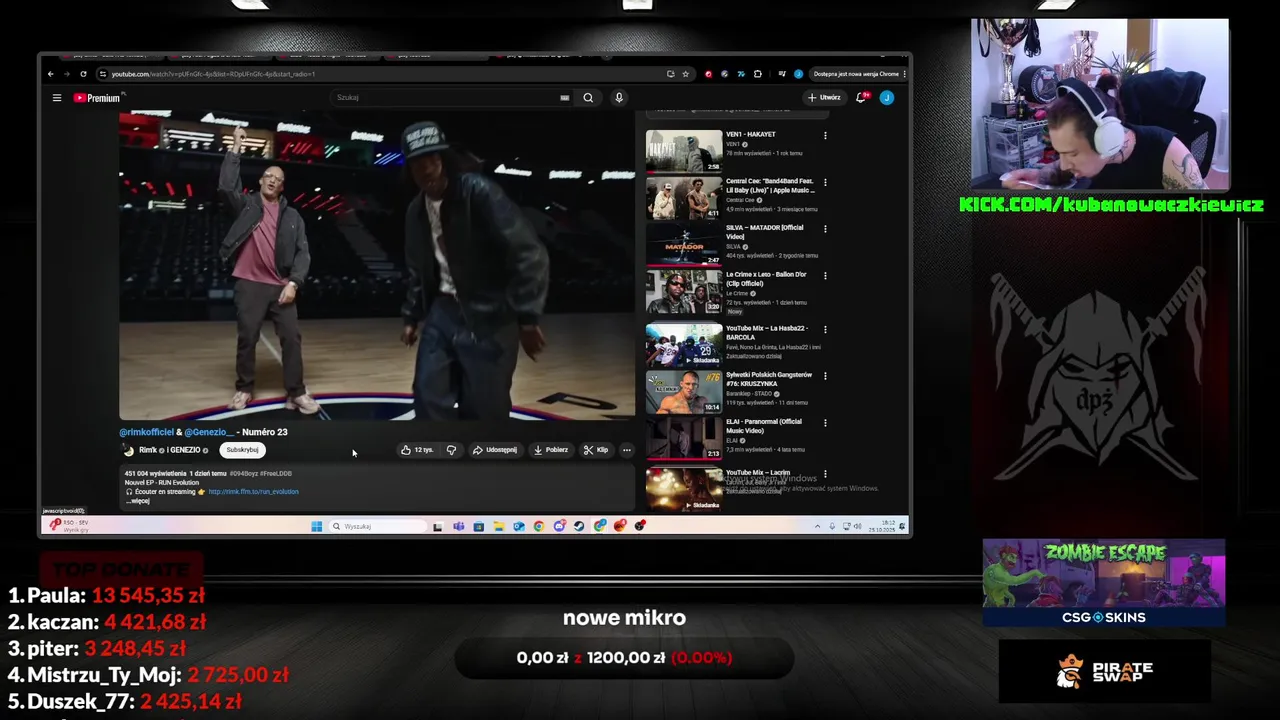Open File Explorer from the taskbar
The width and height of the screenshot is (1280, 720).
tap(498, 526)
